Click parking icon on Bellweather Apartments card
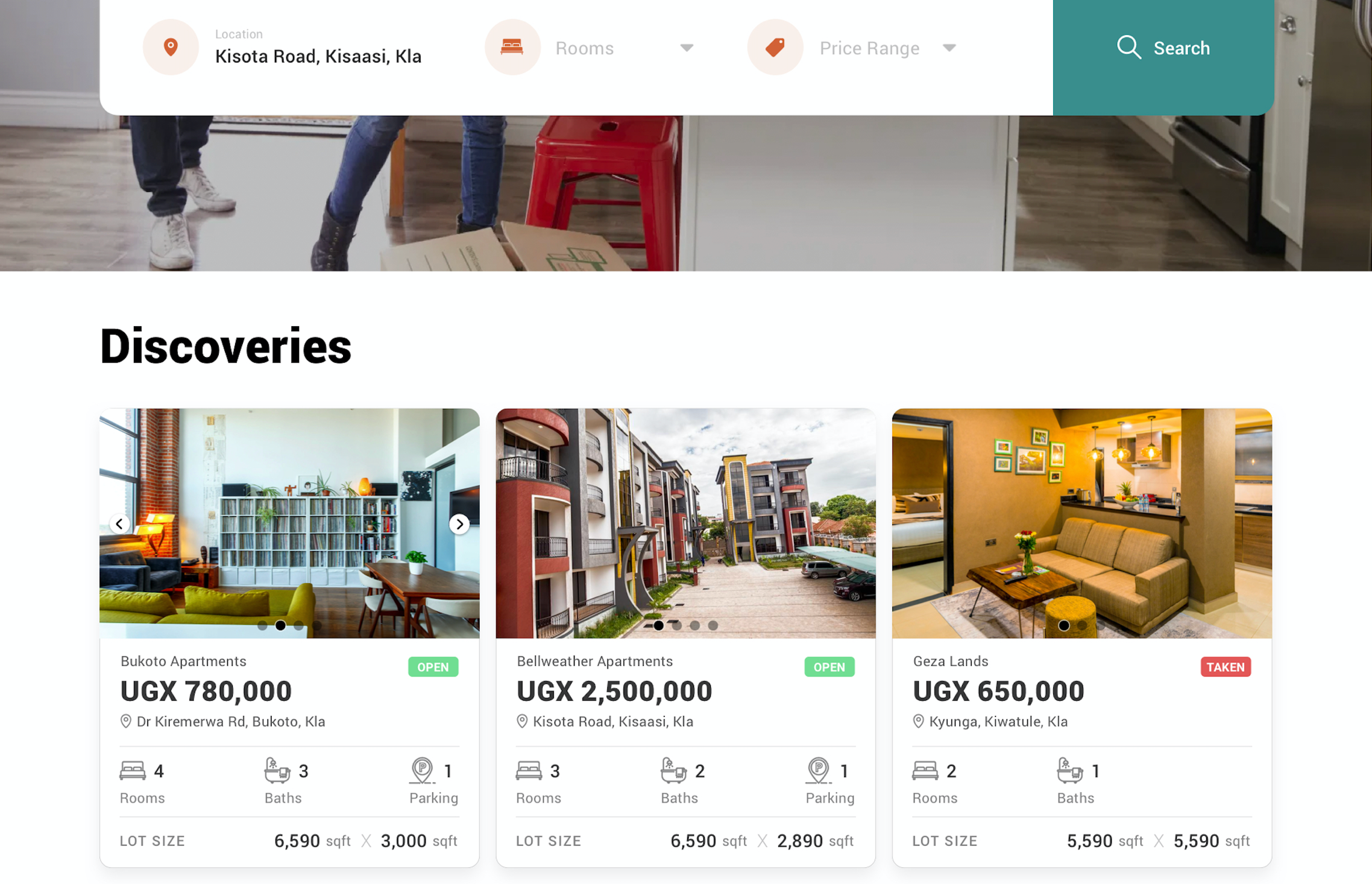1372x884 pixels. [818, 771]
